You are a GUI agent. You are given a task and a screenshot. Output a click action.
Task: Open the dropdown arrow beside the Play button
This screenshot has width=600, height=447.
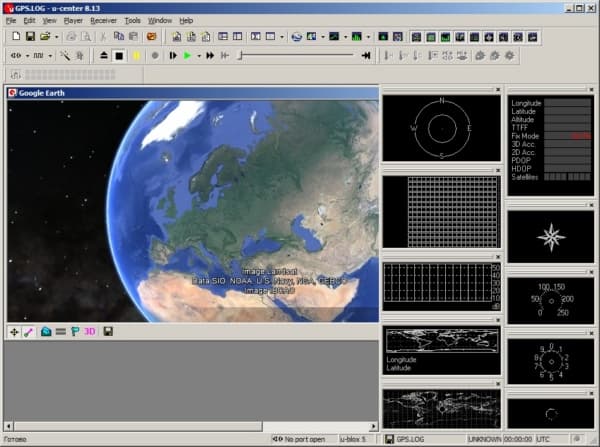pyautogui.click(x=198, y=56)
